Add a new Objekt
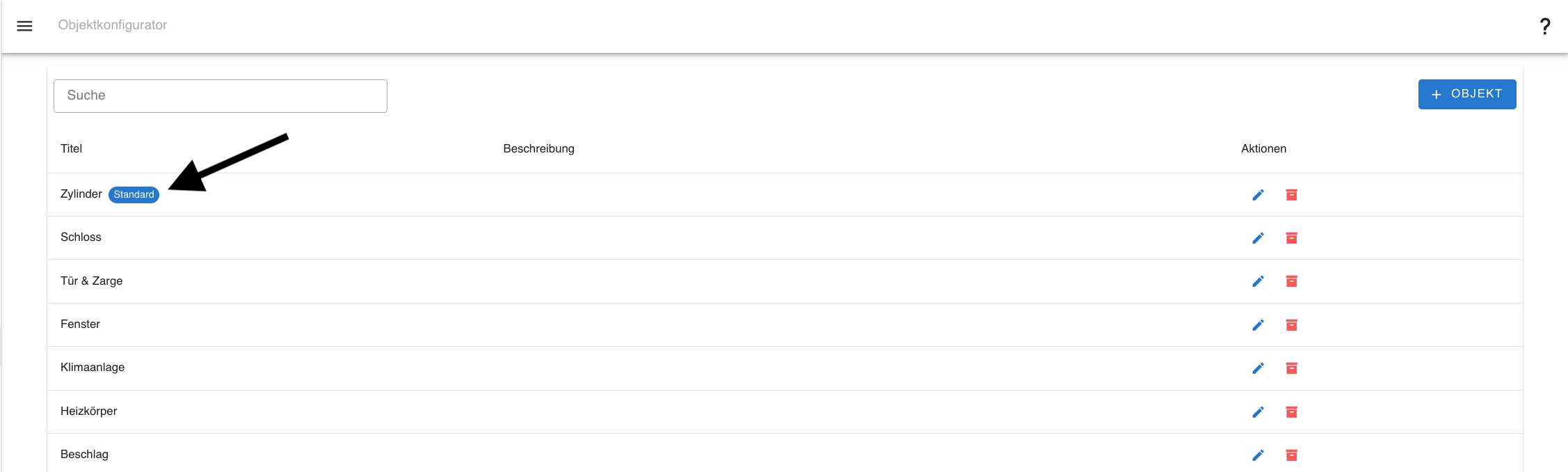Image resolution: width=1568 pixels, height=472 pixels. click(1466, 94)
